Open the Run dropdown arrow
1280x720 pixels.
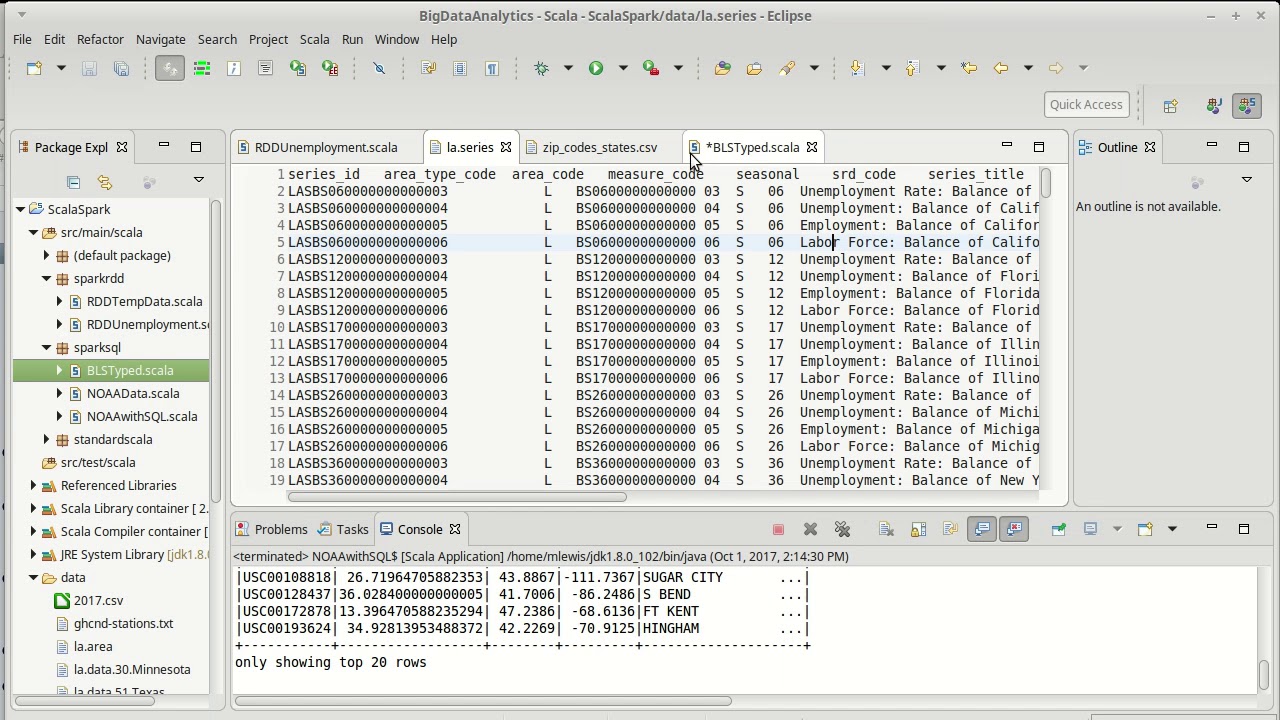[623, 68]
